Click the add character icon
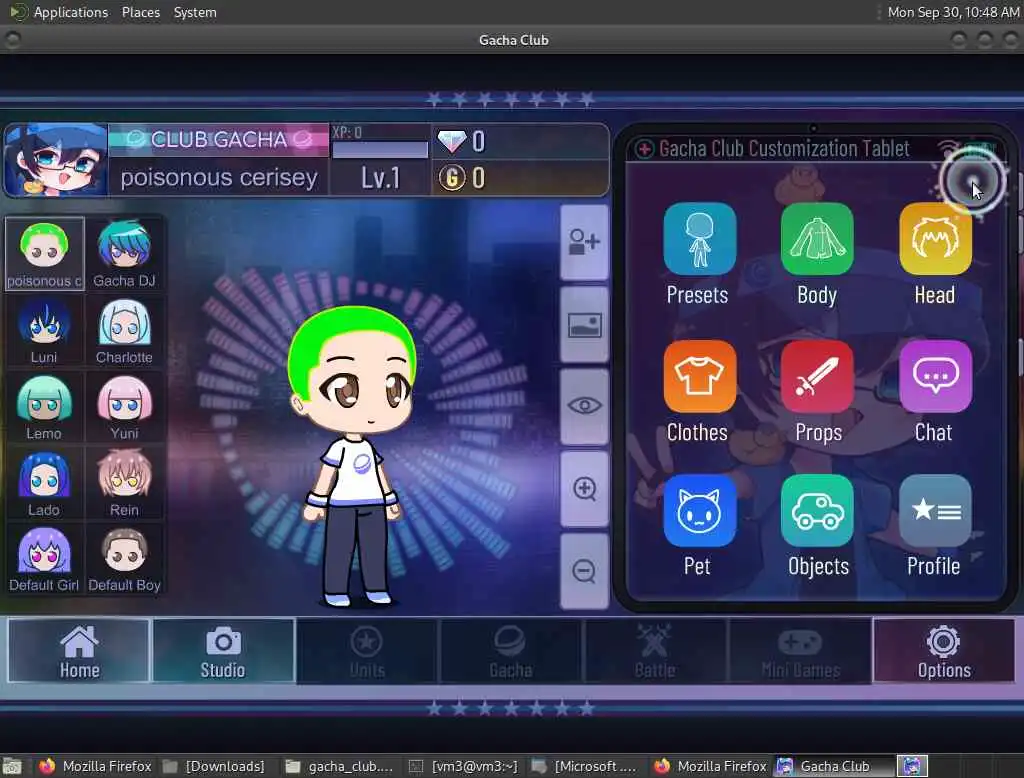This screenshot has width=1024, height=778. (584, 242)
